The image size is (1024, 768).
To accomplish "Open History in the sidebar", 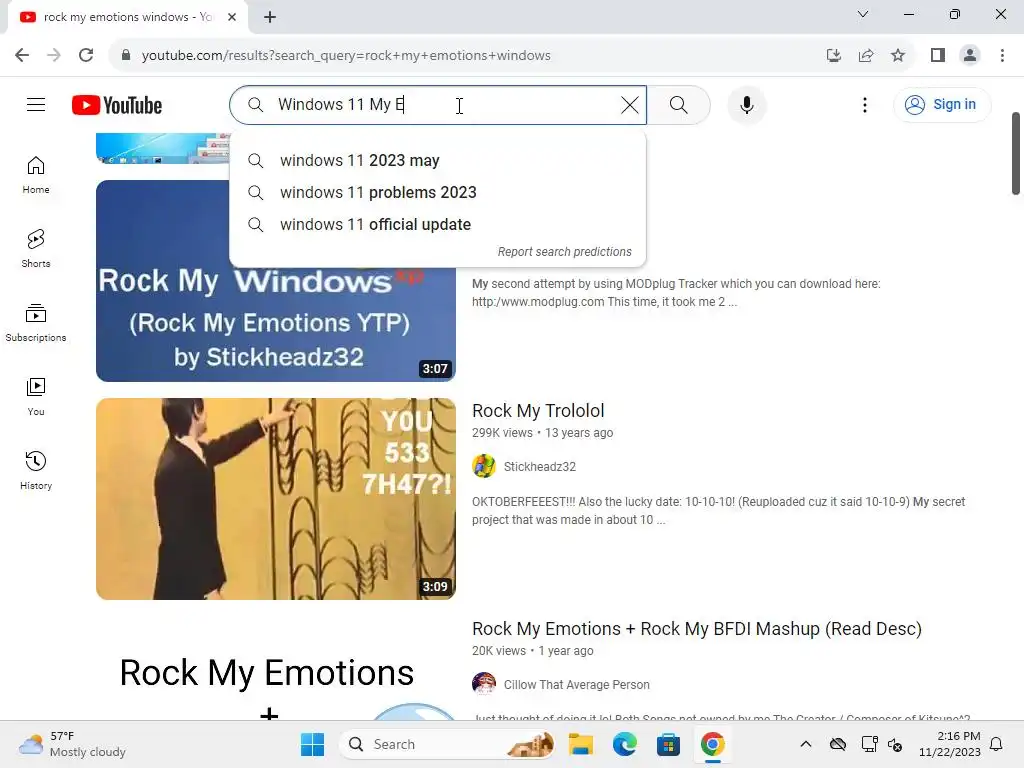I will coord(36,470).
